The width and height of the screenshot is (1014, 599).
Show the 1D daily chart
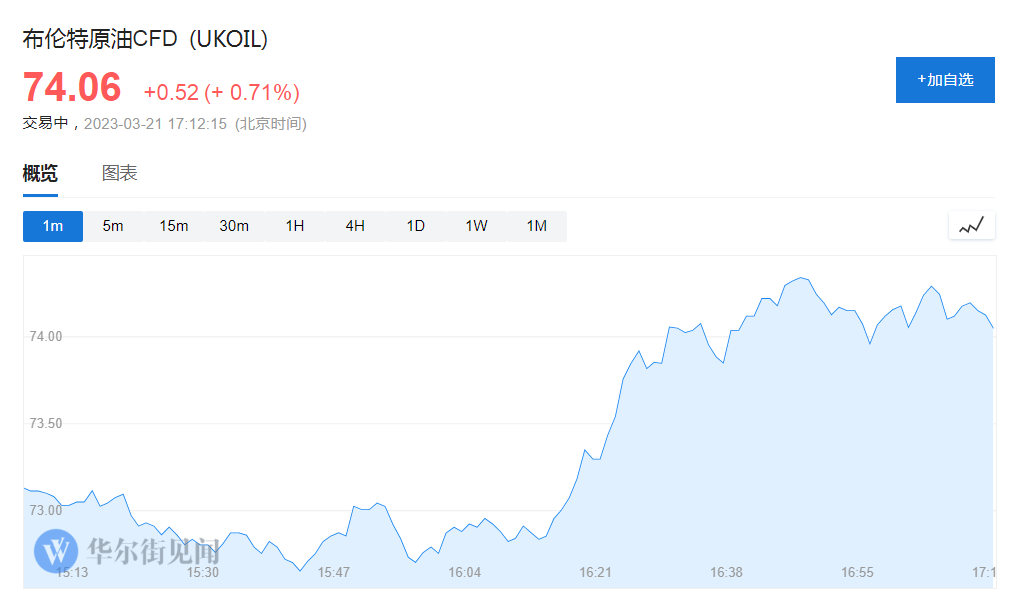coord(416,226)
